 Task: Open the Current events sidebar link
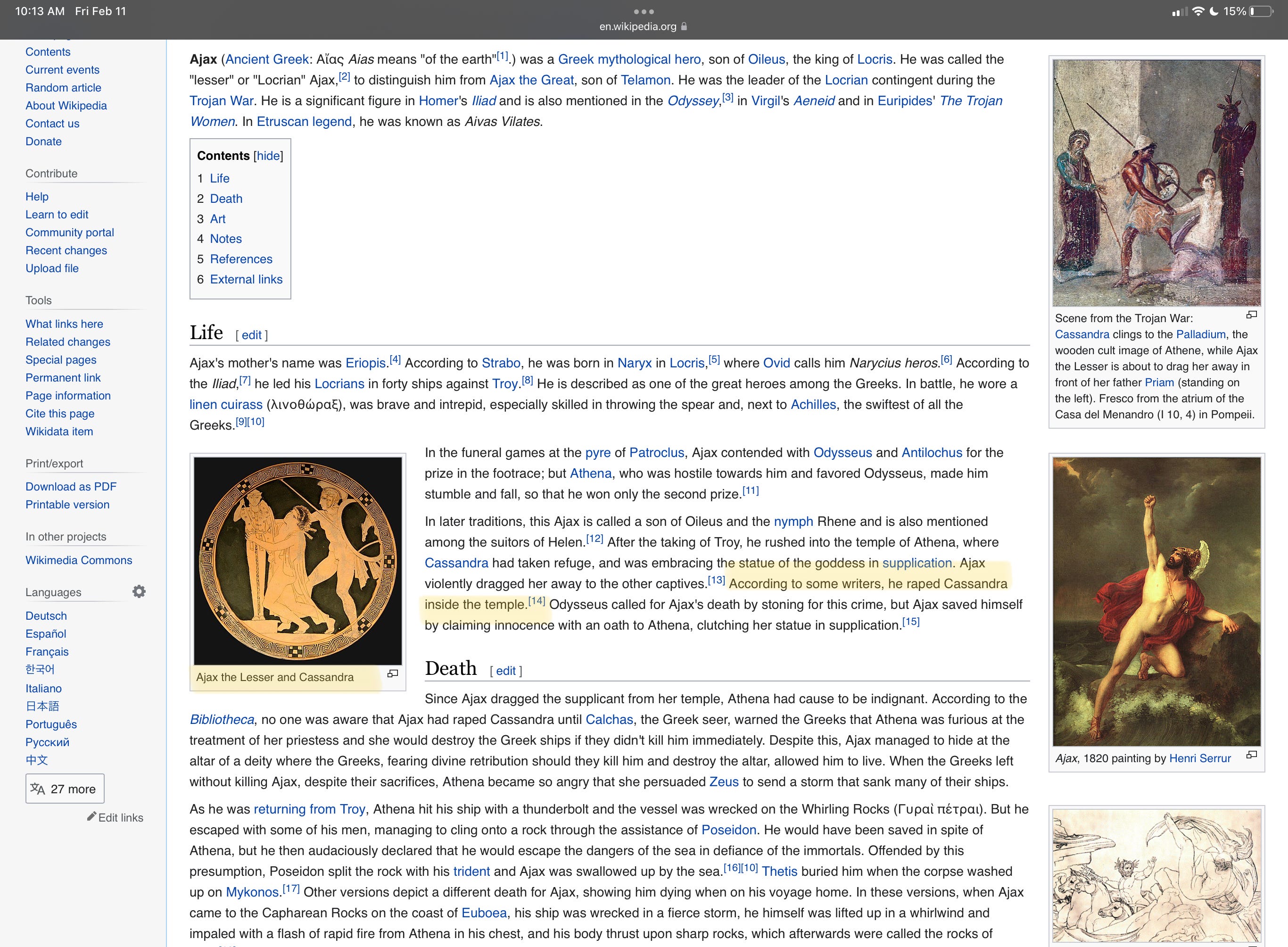tap(62, 70)
